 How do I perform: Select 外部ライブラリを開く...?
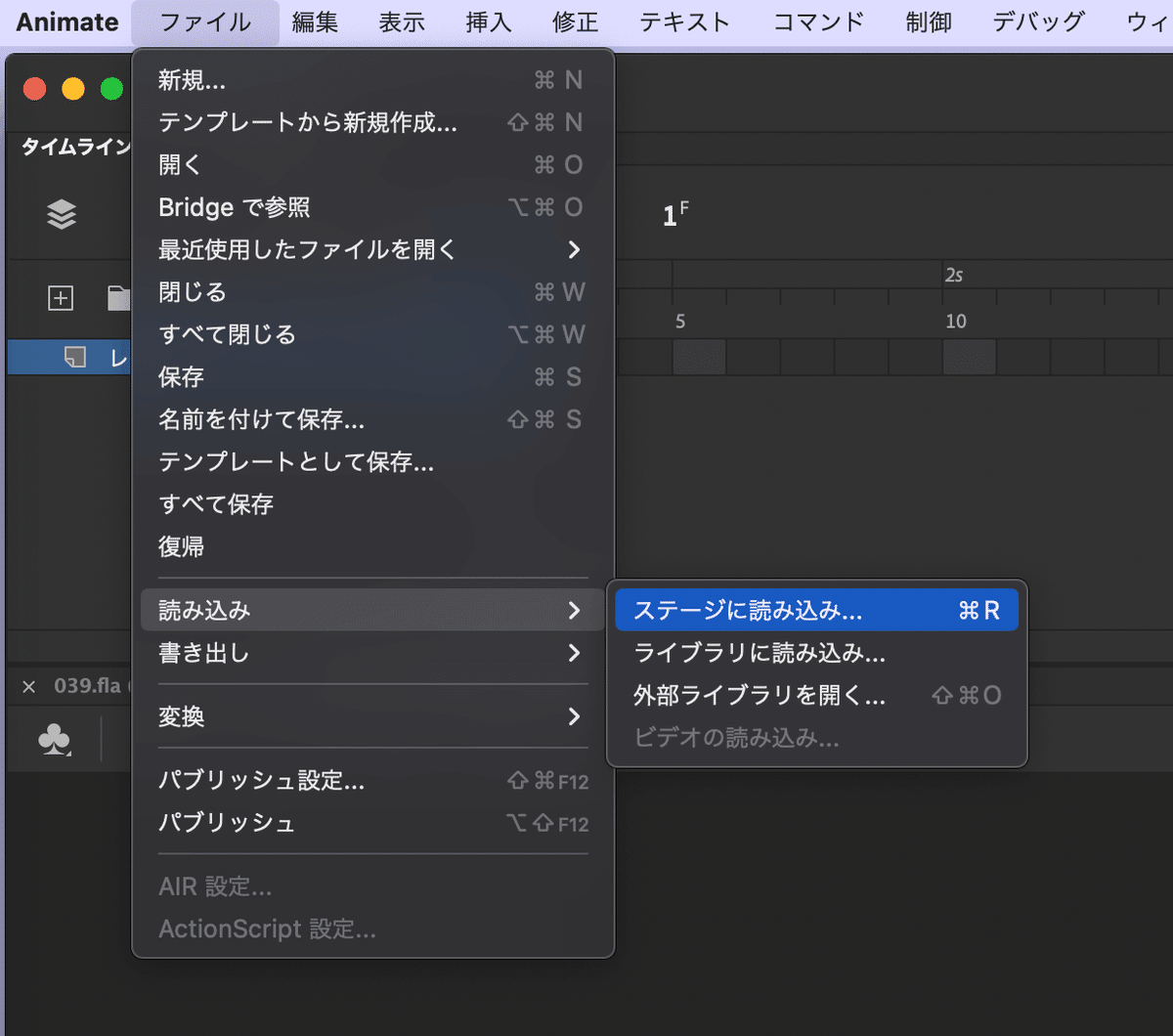coord(817,695)
